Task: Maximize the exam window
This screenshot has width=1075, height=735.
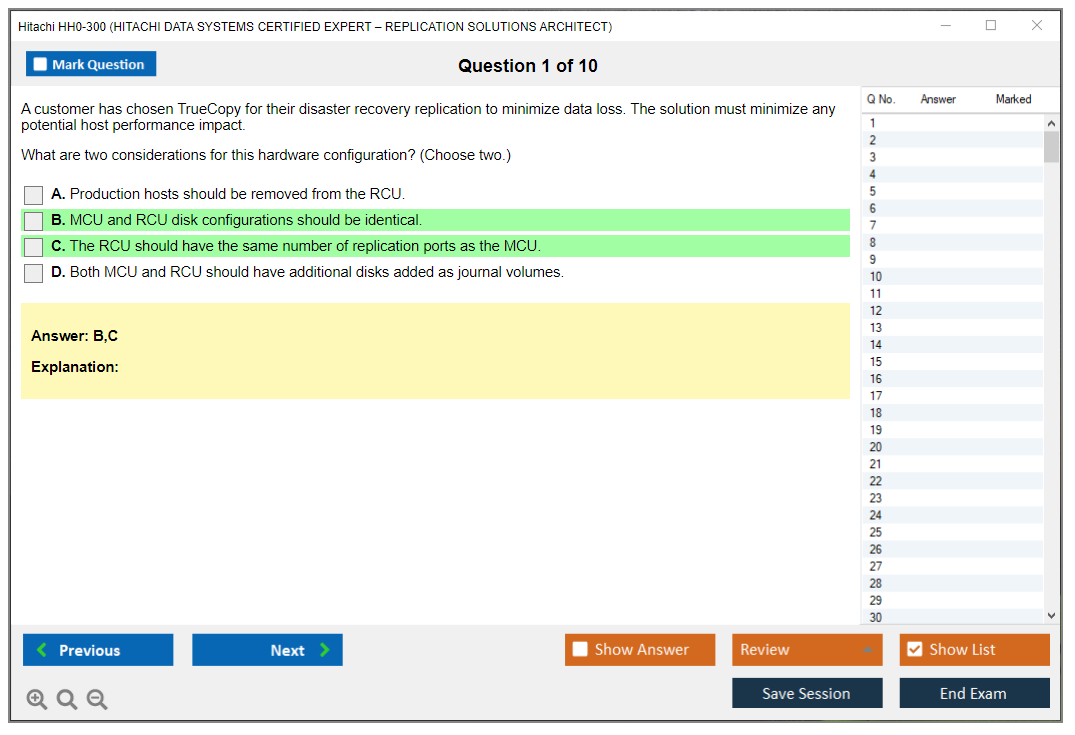Action: [x=991, y=26]
